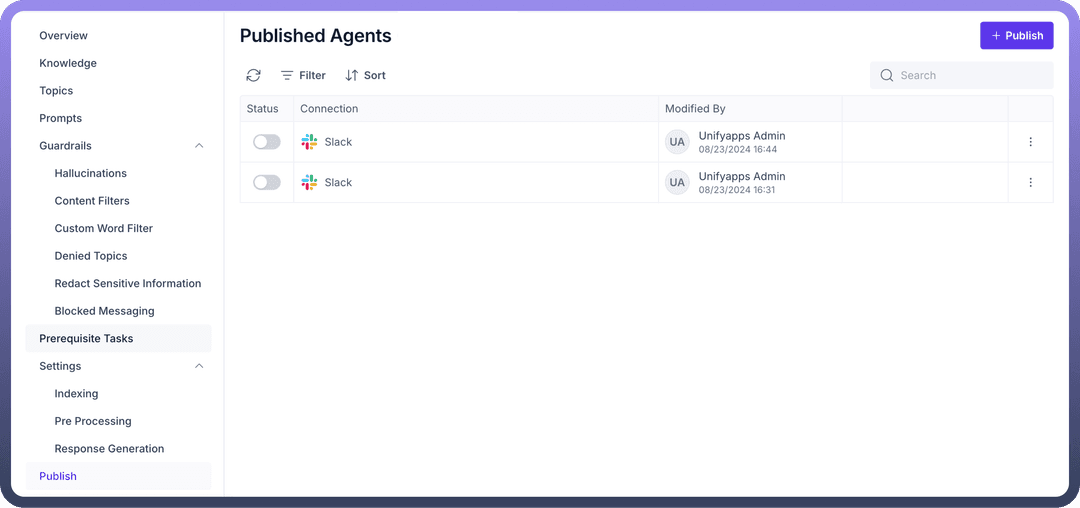Click the Slack logo in the first row
The height and width of the screenshot is (508, 1080).
coord(309,142)
